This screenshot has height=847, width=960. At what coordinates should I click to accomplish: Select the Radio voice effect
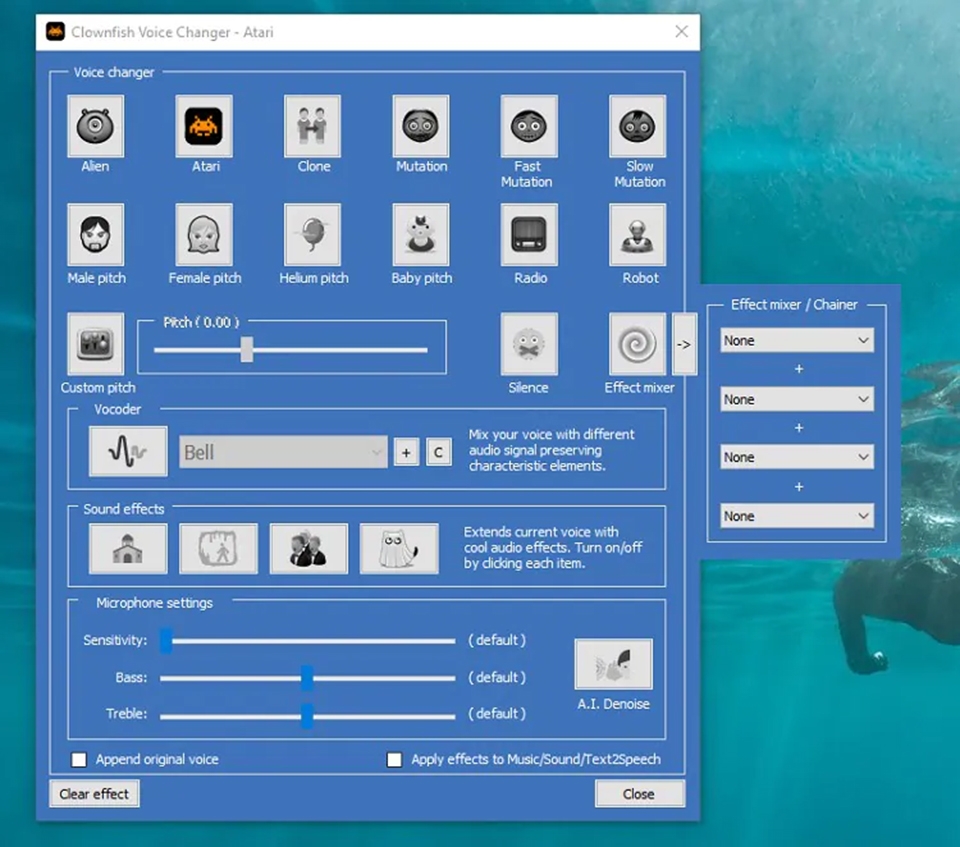point(529,235)
